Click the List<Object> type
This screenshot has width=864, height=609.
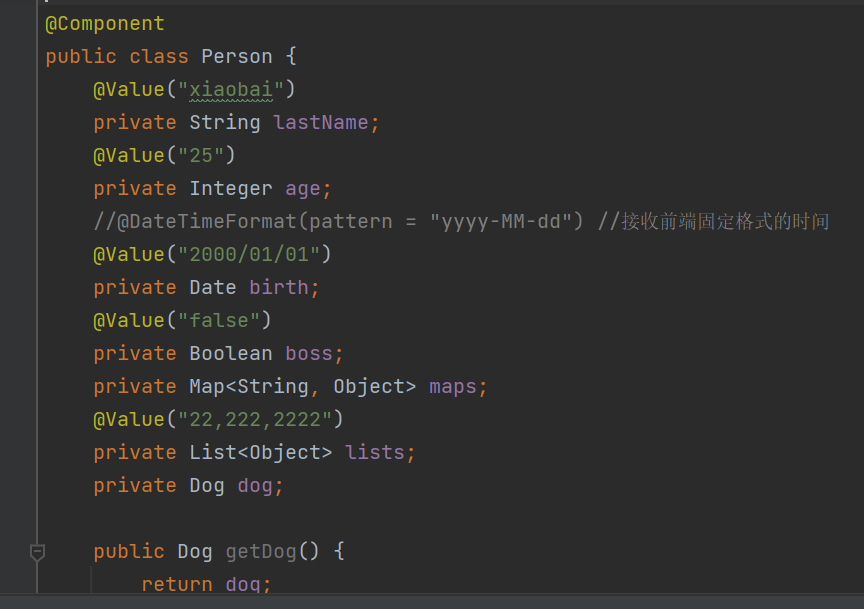[x=261, y=452]
